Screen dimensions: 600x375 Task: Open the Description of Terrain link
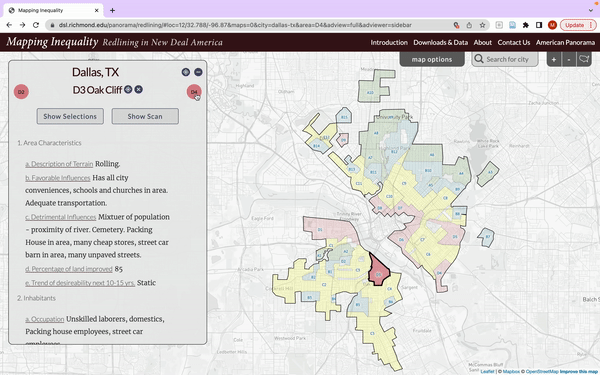(59, 164)
